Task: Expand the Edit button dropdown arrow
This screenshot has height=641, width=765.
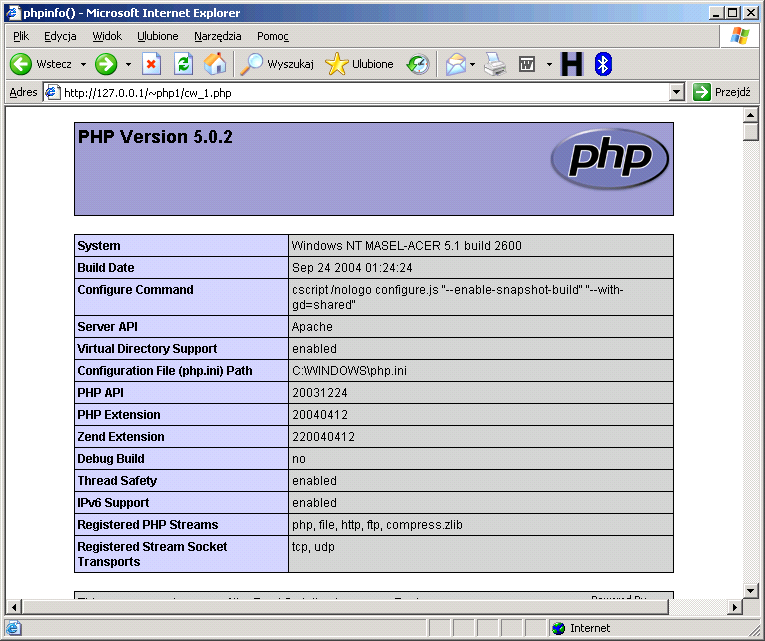Action: [x=549, y=64]
